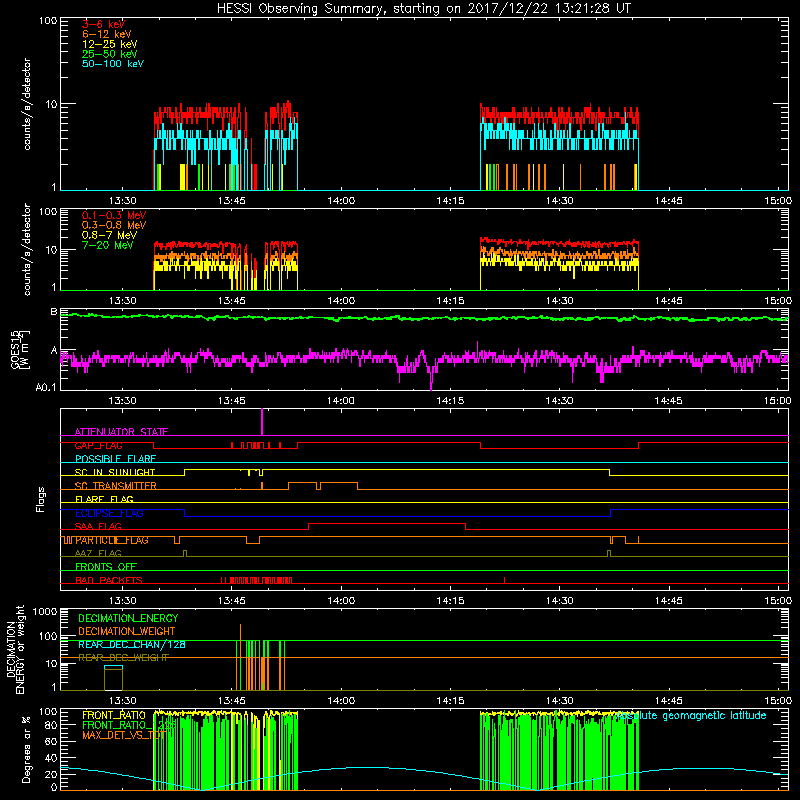Click the 14:00 tick under top plot

(341, 201)
